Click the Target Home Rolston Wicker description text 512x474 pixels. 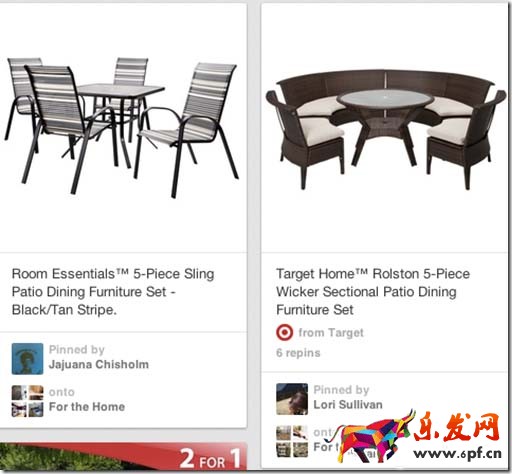[373, 292]
